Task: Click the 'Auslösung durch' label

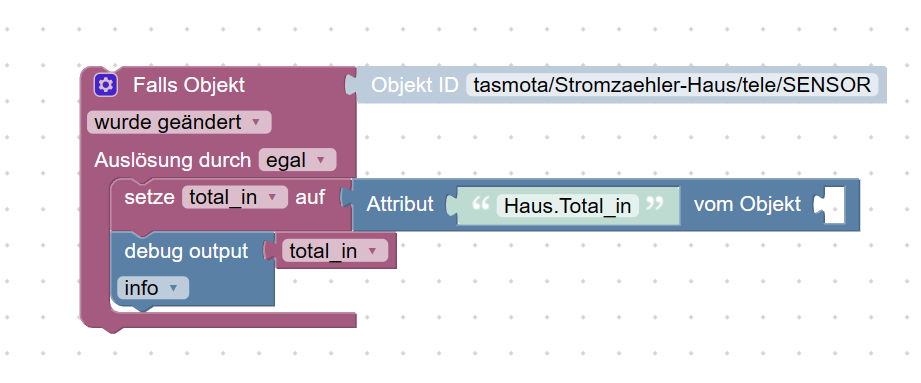Action: pos(173,160)
